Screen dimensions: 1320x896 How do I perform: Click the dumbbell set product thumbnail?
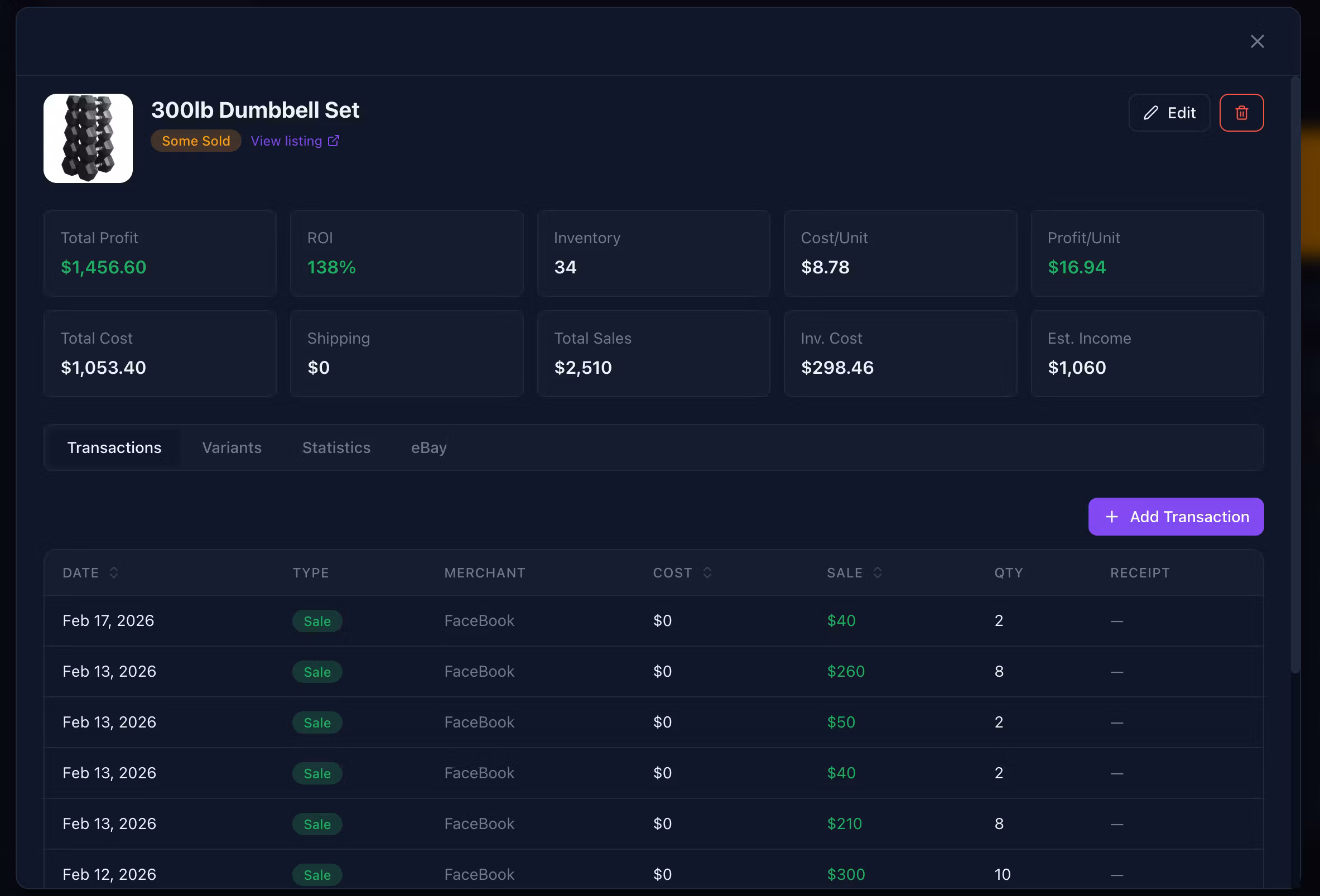pyautogui.click(x=88, y=138)
